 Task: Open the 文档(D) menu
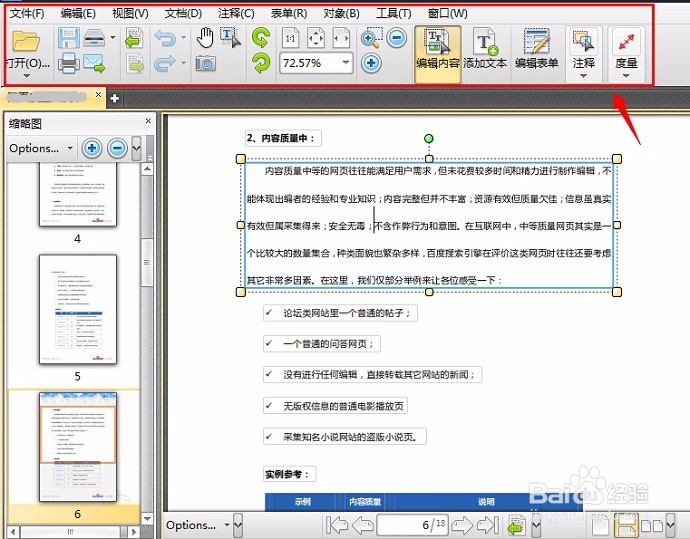[183, 14]
